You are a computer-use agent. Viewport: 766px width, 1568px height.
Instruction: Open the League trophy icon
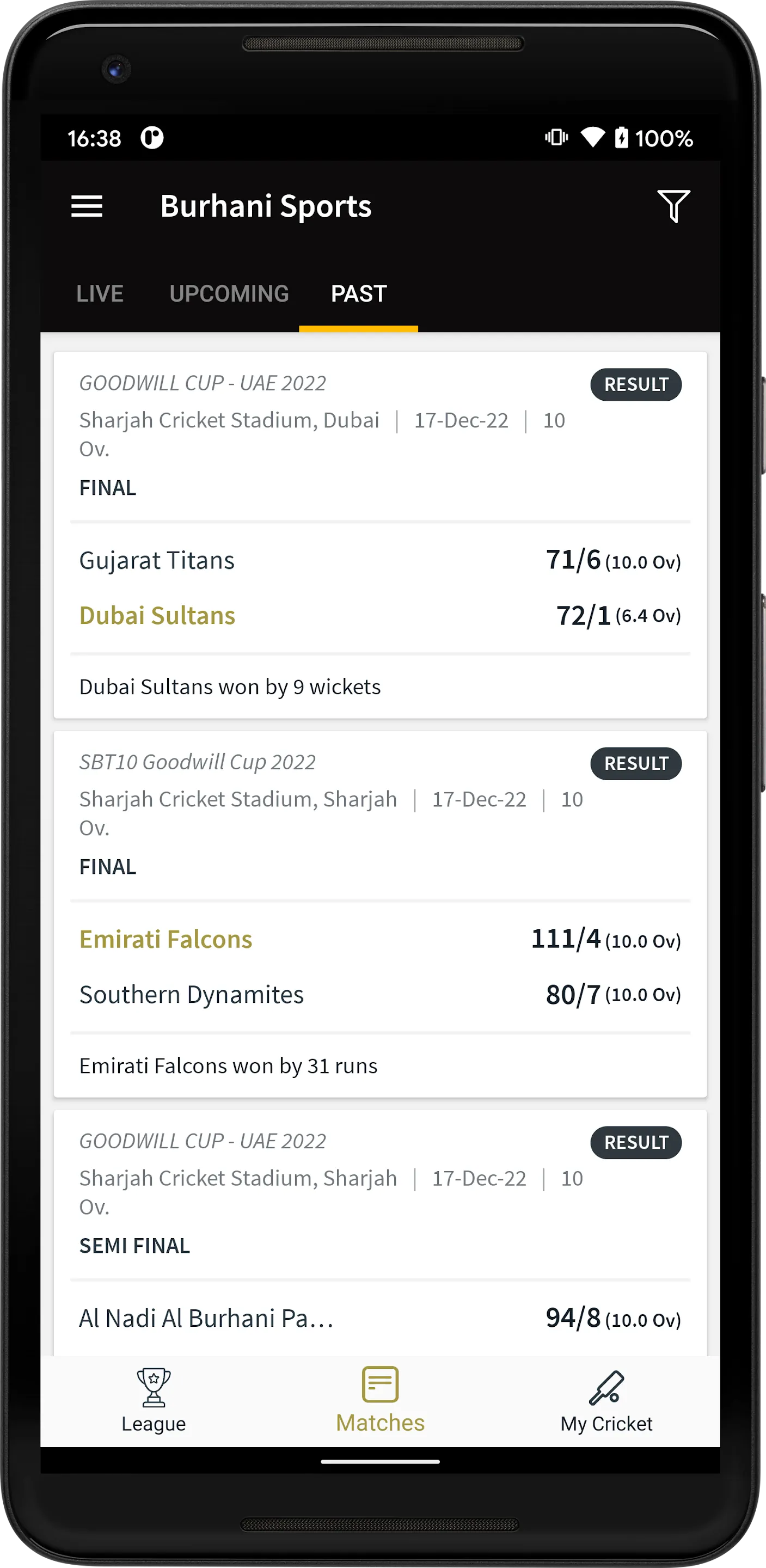click(x=154, y=1387)
